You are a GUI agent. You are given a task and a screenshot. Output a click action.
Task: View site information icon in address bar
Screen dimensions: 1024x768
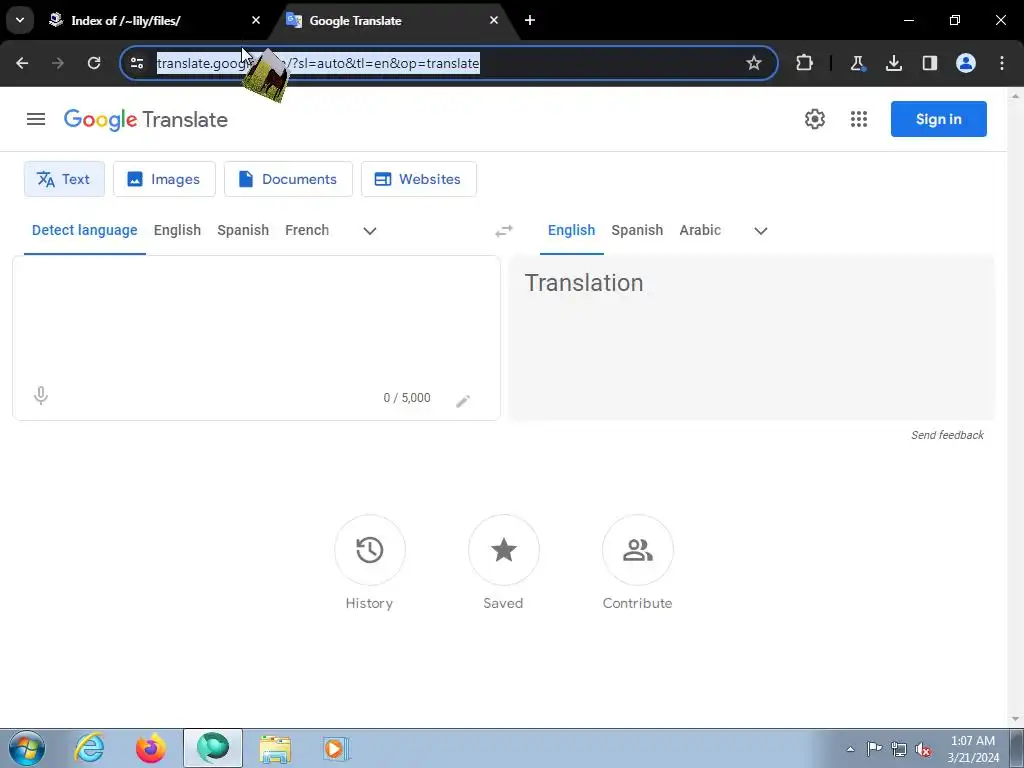tap(136, 63)
